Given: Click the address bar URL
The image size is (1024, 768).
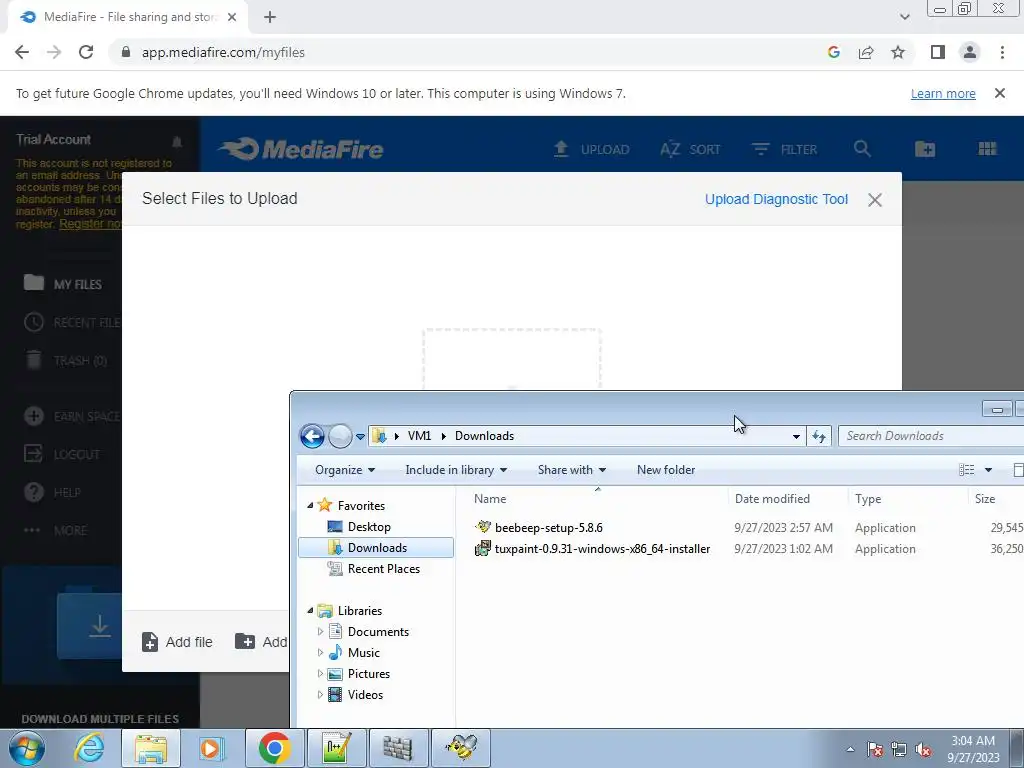Looking at the screenshot, I should pos(223,52).
